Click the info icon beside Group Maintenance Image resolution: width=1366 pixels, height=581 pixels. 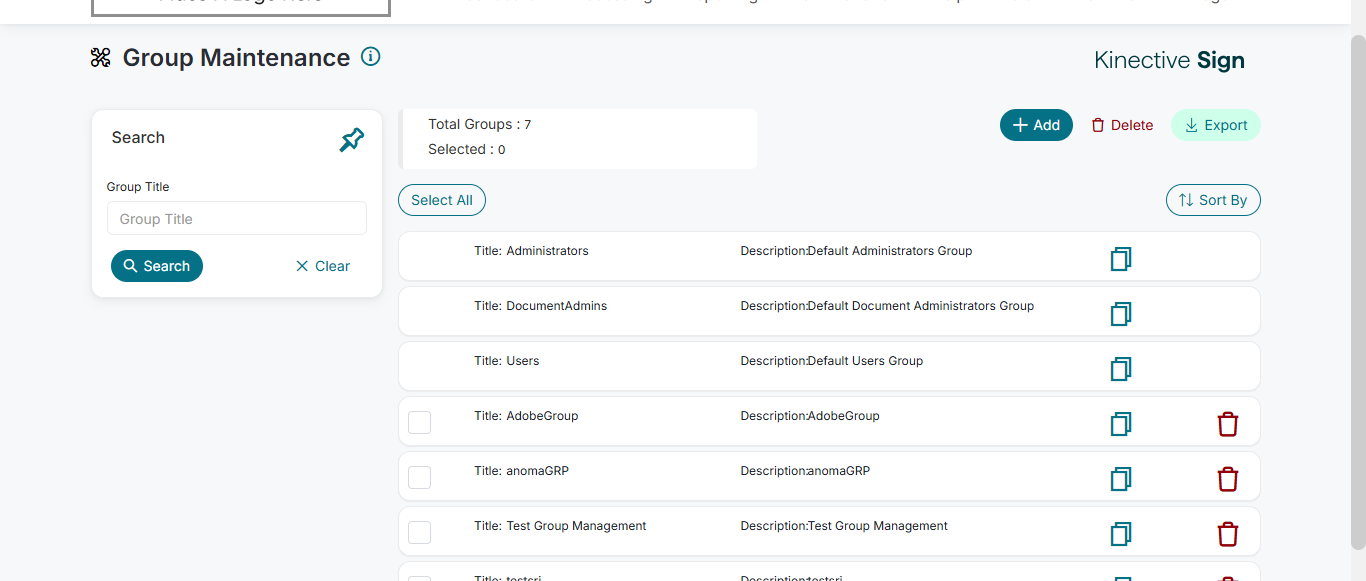pos(370,57)
